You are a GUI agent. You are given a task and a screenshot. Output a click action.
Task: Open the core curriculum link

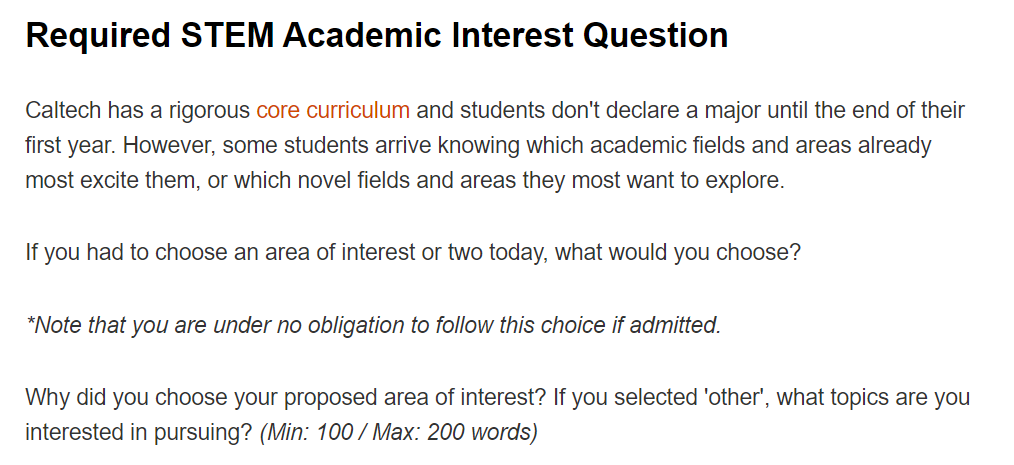pos(333,110)
